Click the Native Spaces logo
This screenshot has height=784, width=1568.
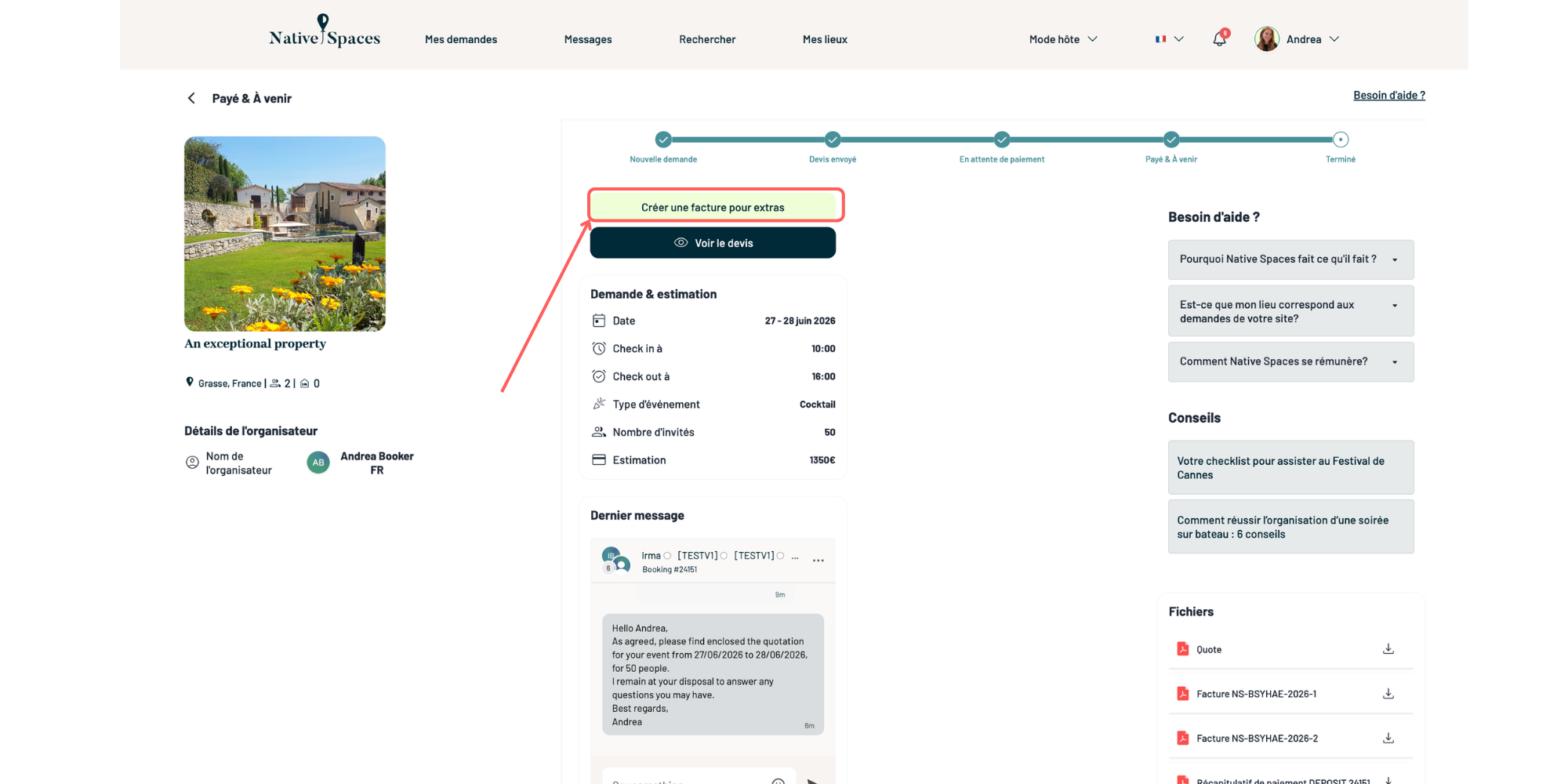pyautogui.click(x=325, y=31)
